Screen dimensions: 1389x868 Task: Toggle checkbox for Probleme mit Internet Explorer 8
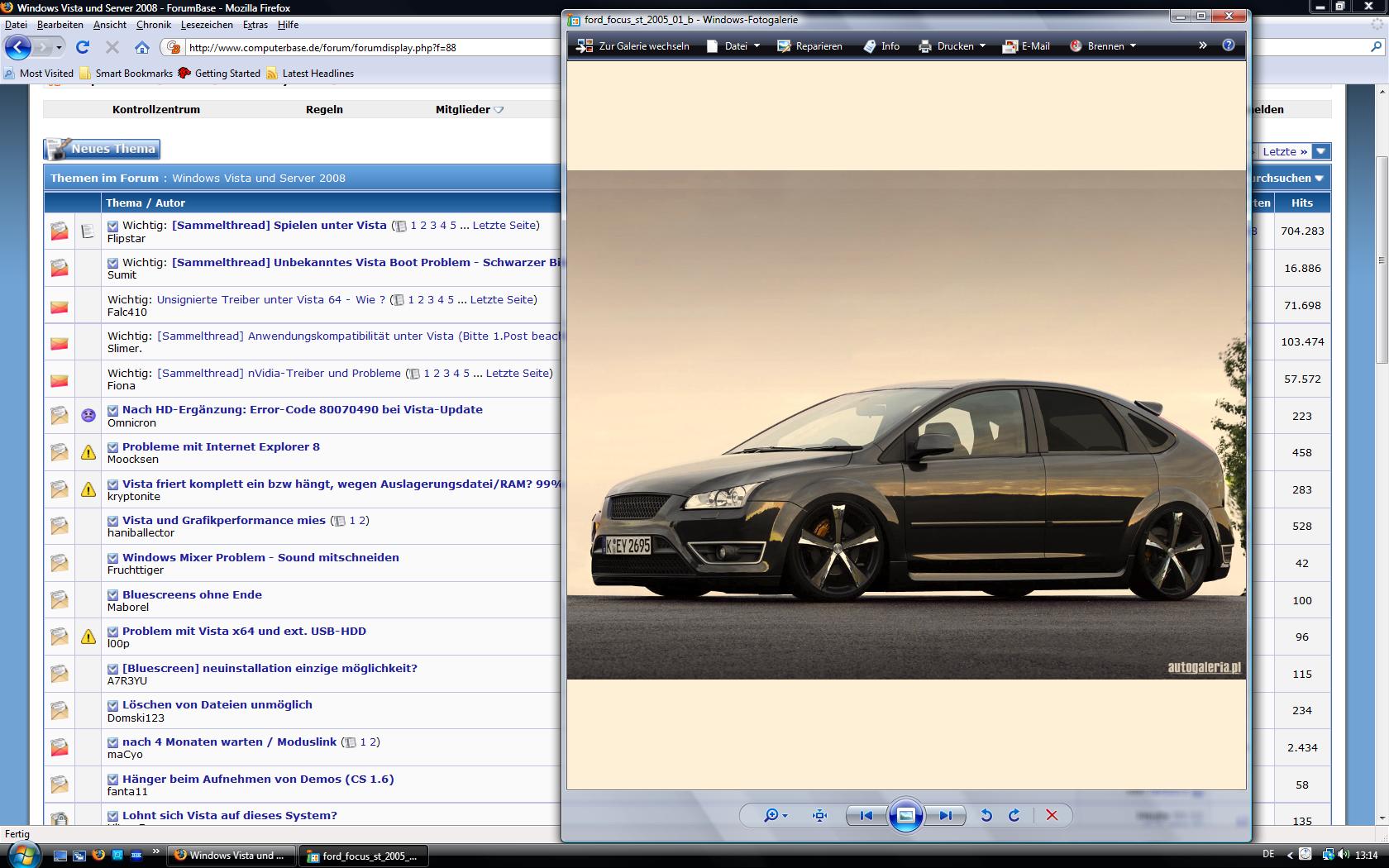[113, 447]
